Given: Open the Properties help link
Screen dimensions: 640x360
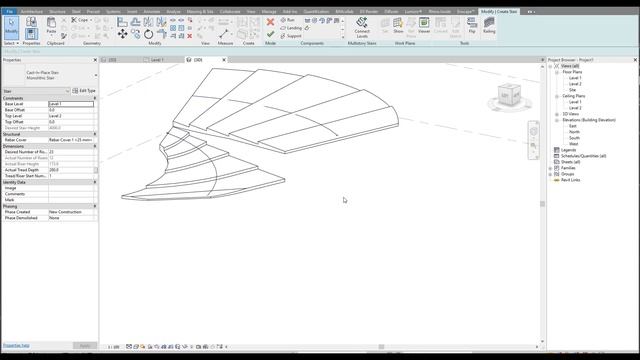Looking at the screenshot, I should pos(16,345).
